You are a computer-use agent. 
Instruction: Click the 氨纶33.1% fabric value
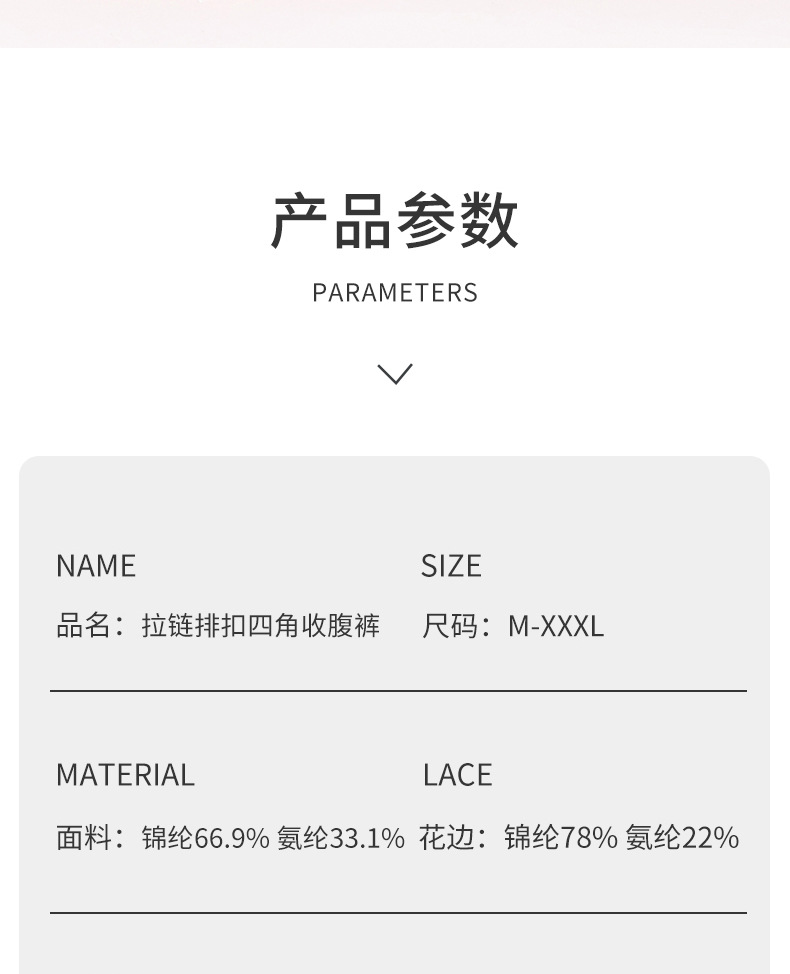[341, 837]
